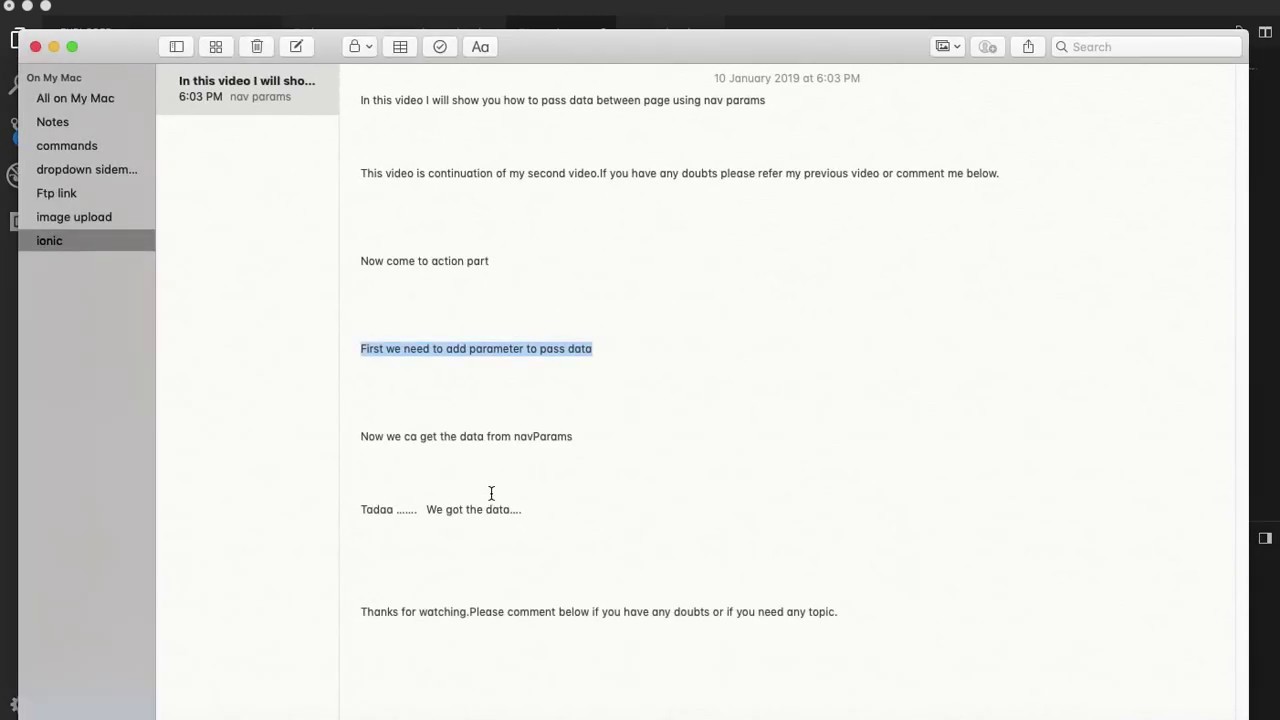Open the Notes folder
The image size is (1280, 720).
point(86,122)
